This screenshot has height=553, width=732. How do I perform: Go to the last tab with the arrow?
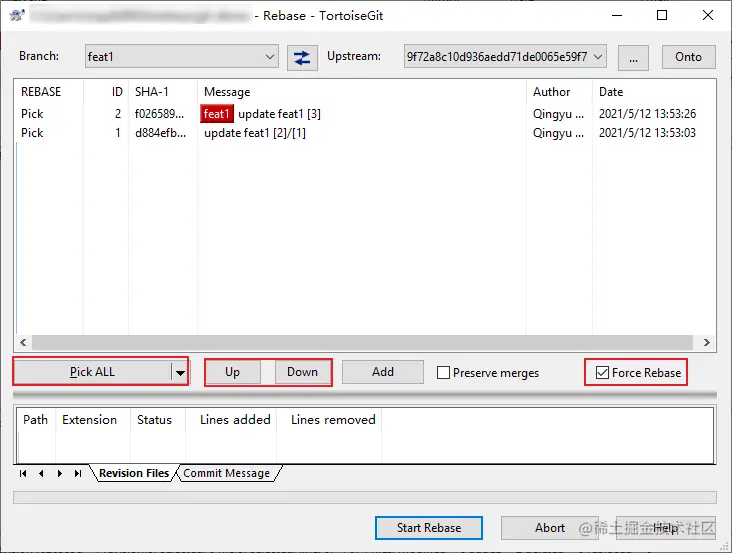[x=77, y=473]
